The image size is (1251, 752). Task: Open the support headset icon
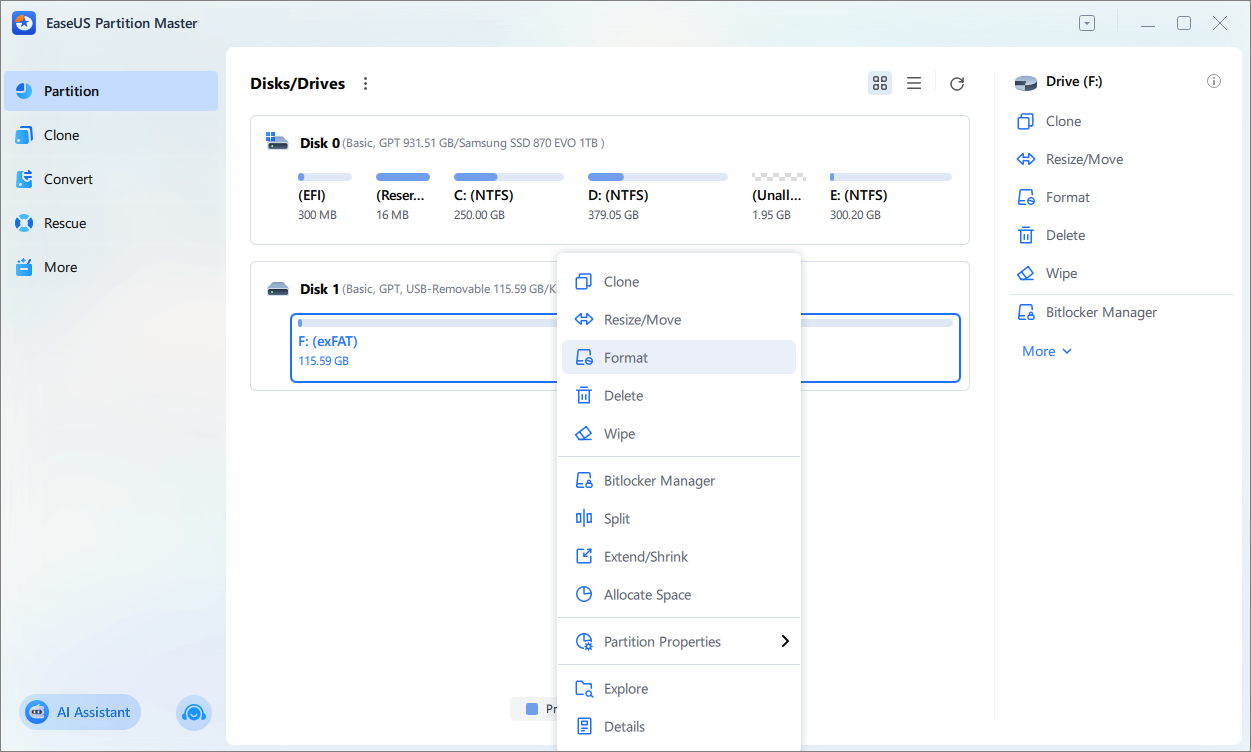(x=194, y=712)
